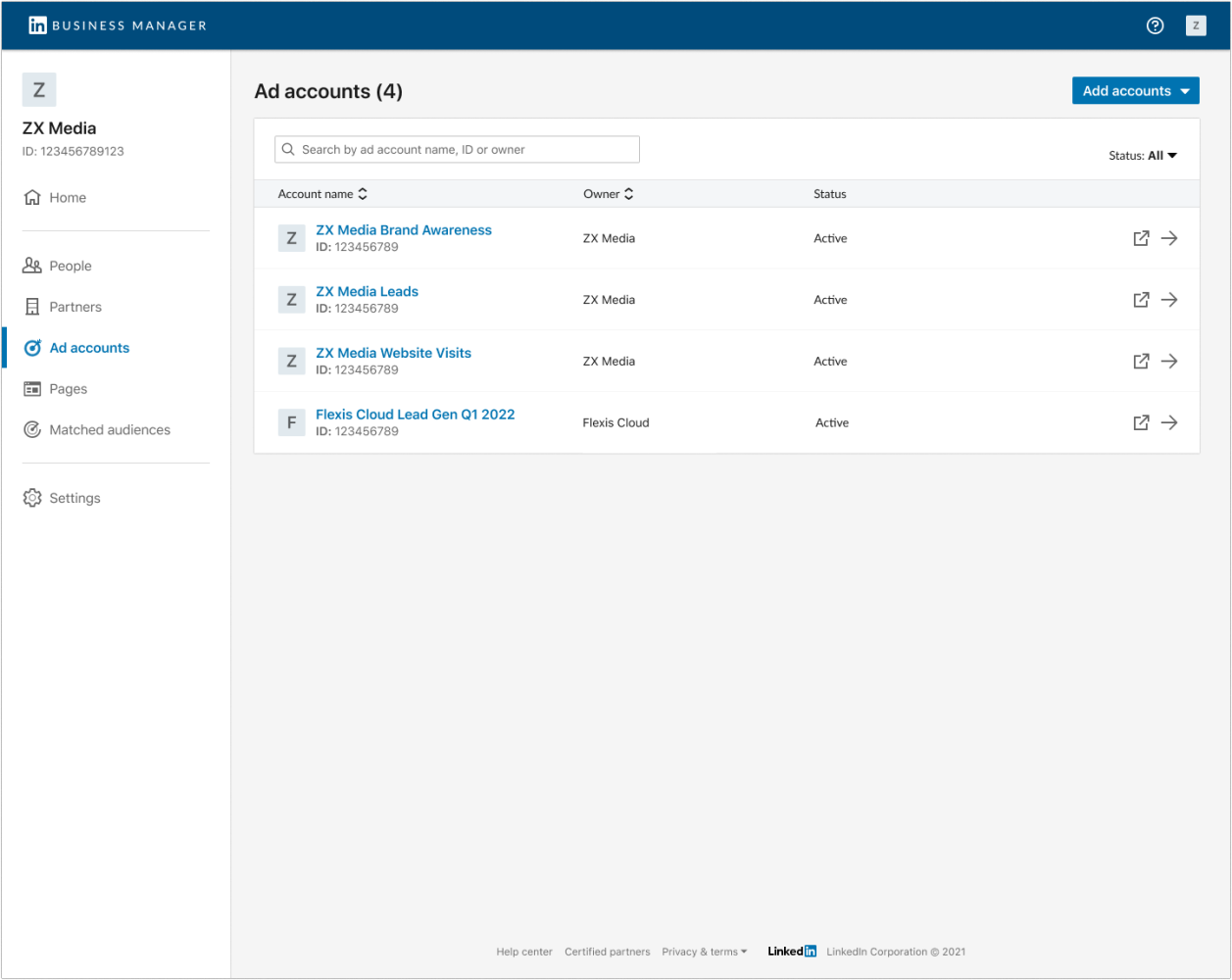Open ZX Media Brand Awareness in new tab
The image size is (1232, 980).
click(x=1141, y=238)
